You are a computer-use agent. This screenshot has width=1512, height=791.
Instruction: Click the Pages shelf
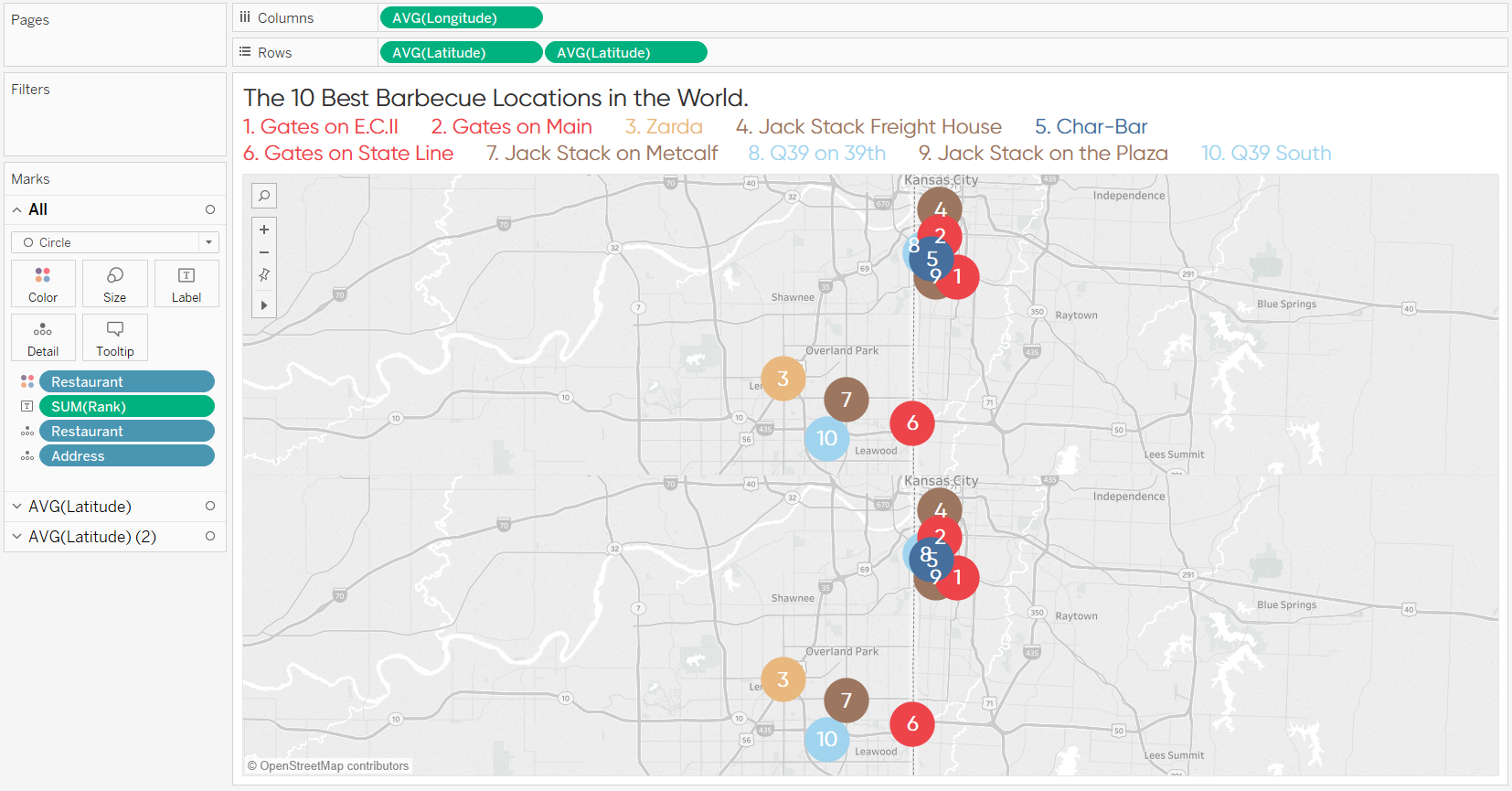[x=115, y=35]
